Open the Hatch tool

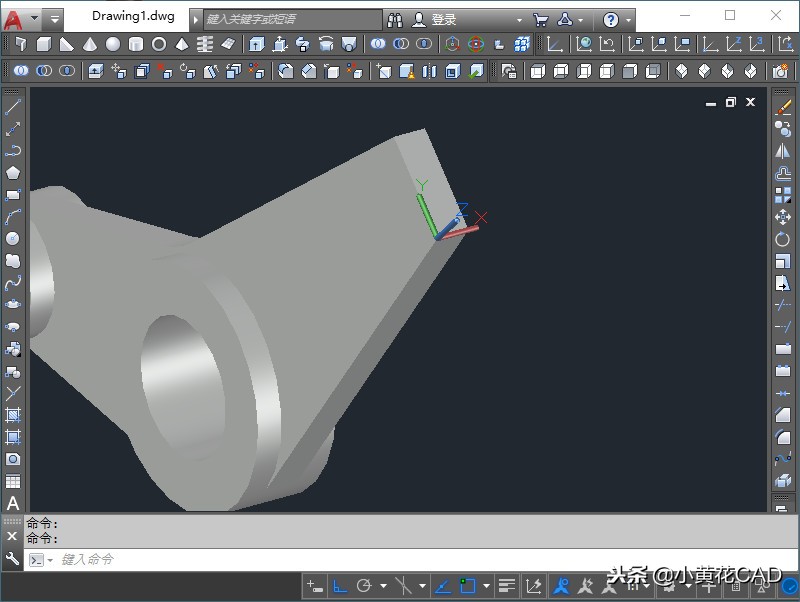[13, 415]
